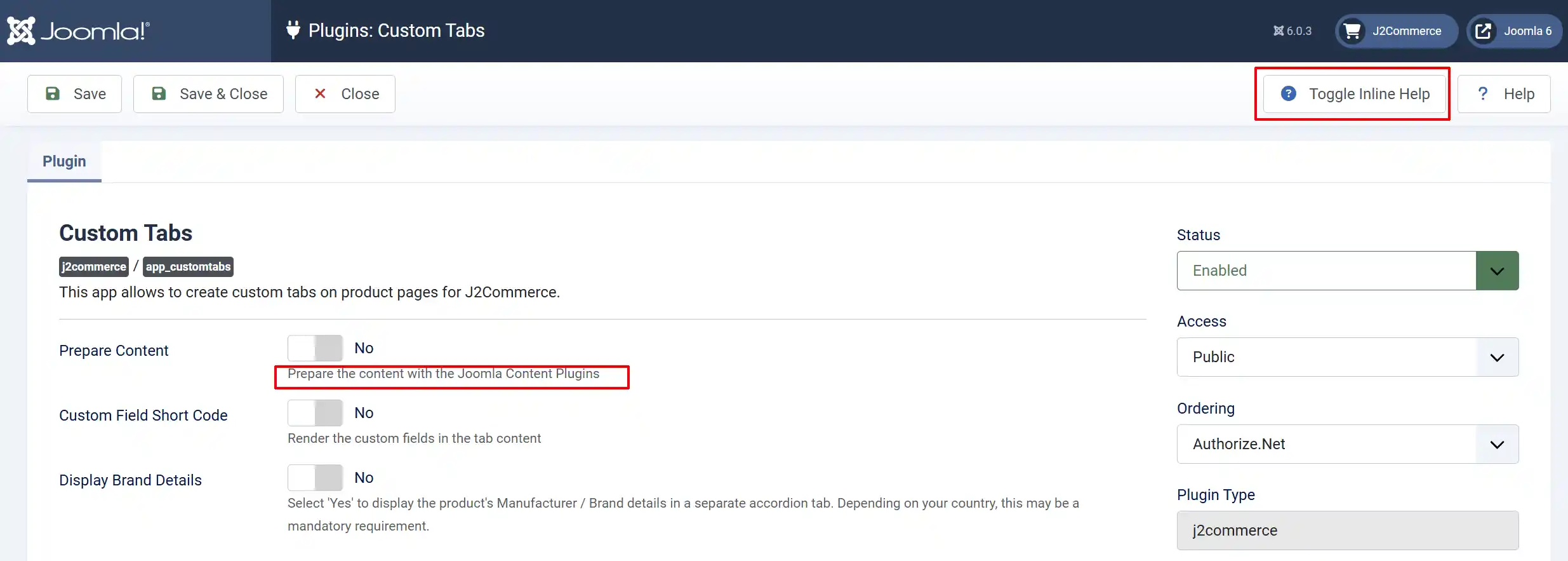Click the j2commerce badge under Custom Tabs
This screenshot has width=1568, height=561.
pos(94,267)
